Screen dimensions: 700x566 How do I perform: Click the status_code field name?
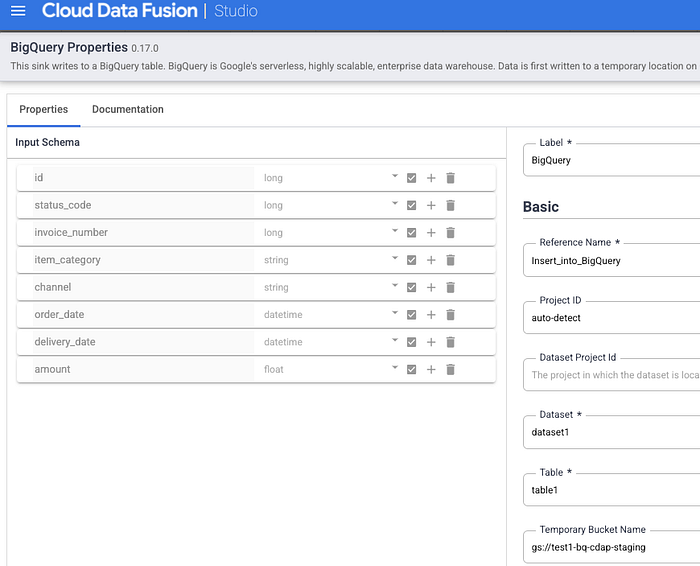point(143,205)
